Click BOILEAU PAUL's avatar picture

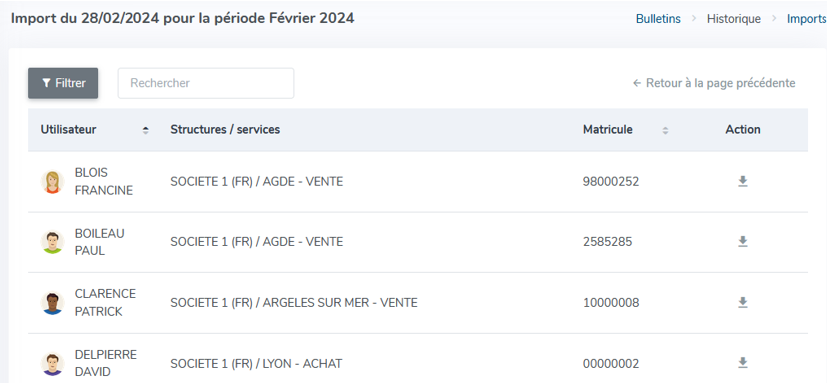pos(52,242)
